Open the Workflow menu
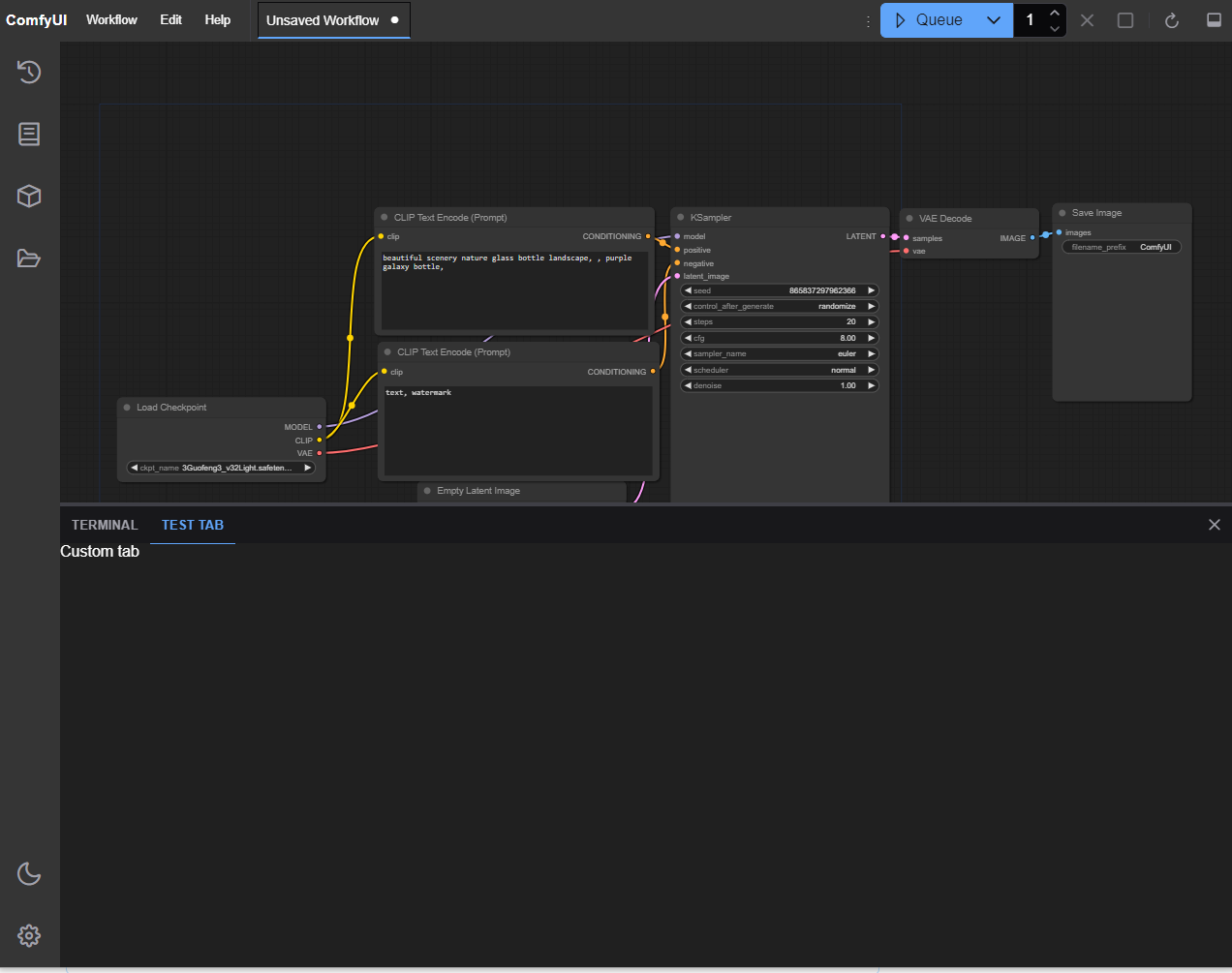The width and height of the screenshot is (1232, 973). 111,19
